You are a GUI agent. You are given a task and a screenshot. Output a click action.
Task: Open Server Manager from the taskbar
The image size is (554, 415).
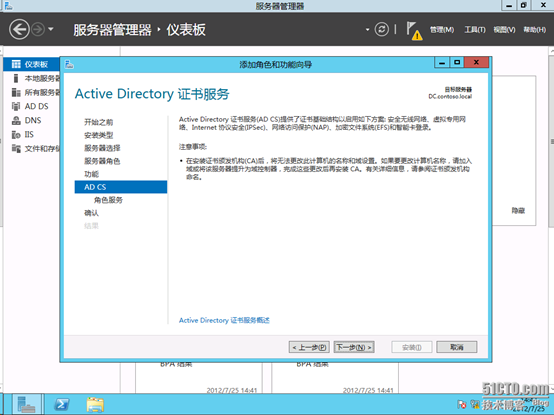pos(27,404)
